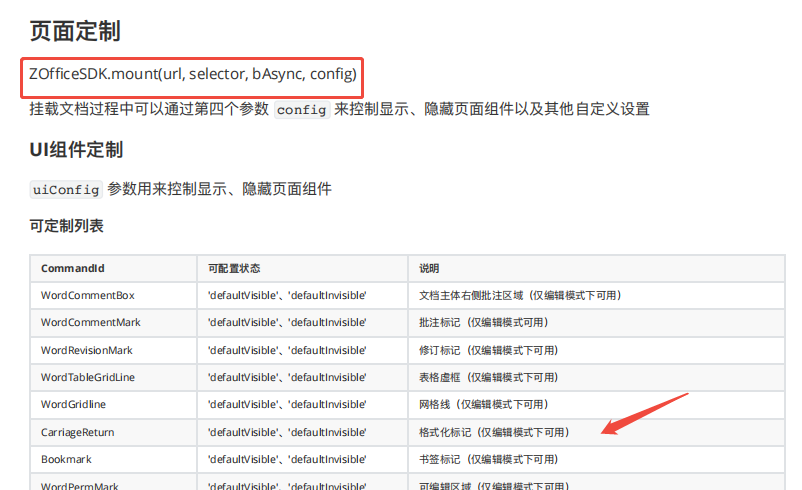Click the 页面定制 page heading
Viewport: 802px width, 490px height.
[x=75, y=31]
